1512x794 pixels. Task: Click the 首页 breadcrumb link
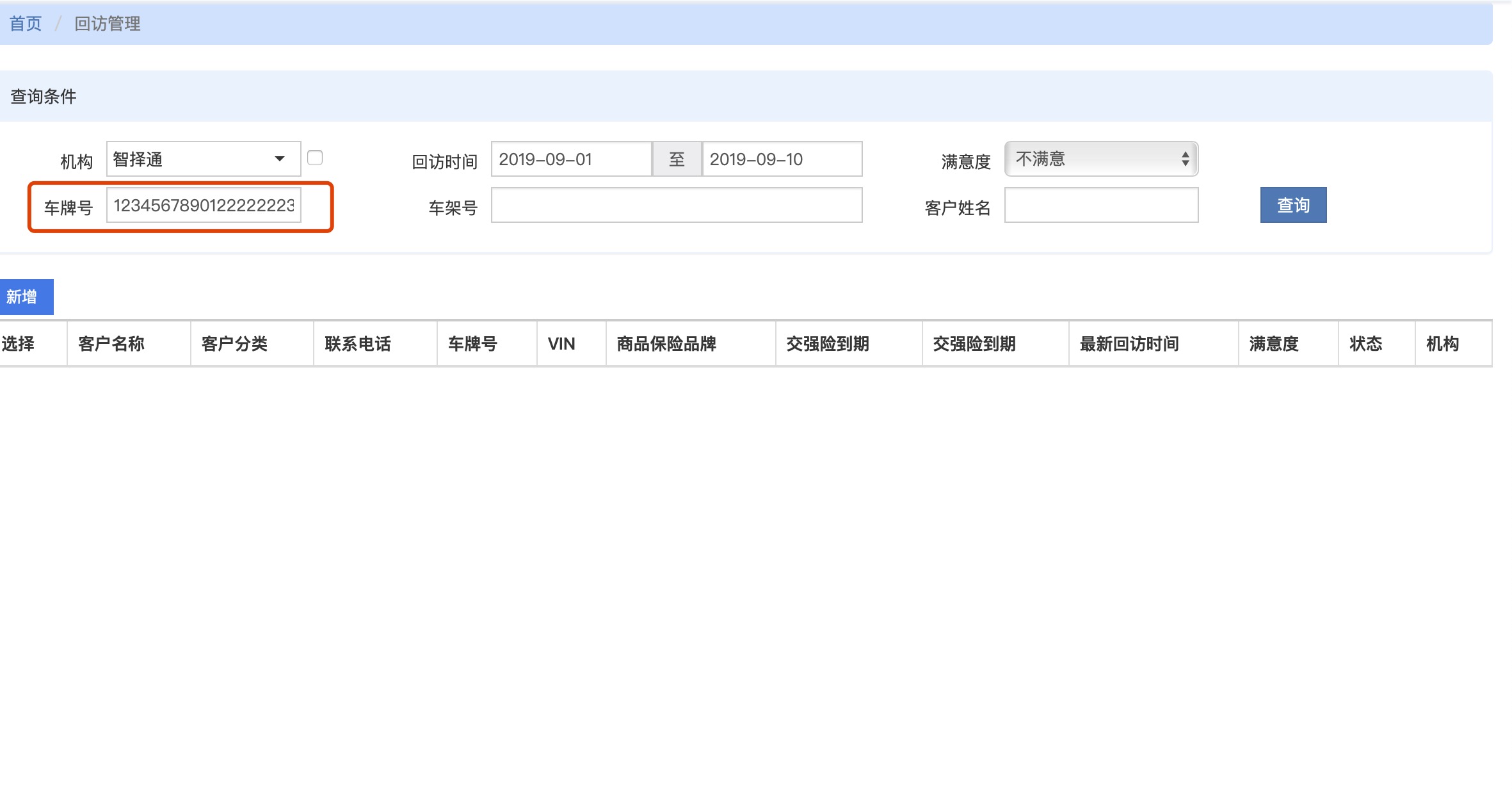point(26,24)
